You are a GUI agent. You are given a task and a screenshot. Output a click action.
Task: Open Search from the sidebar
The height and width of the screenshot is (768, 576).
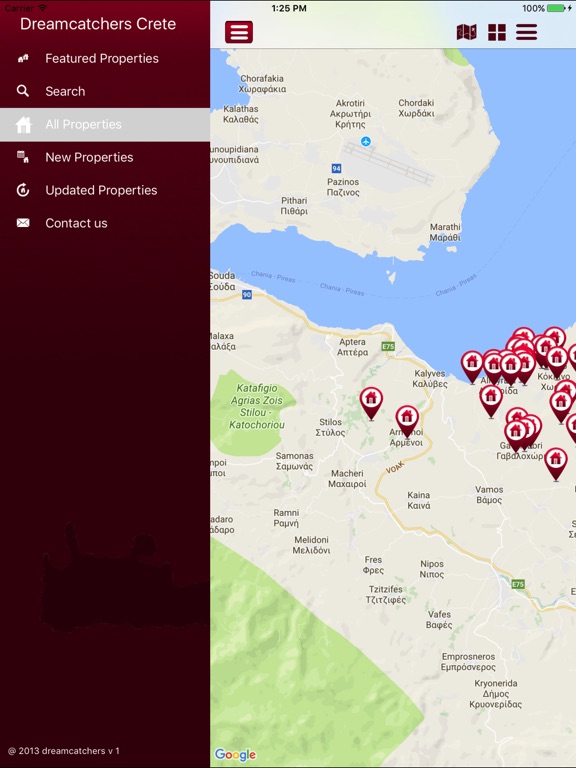[105, 91]
